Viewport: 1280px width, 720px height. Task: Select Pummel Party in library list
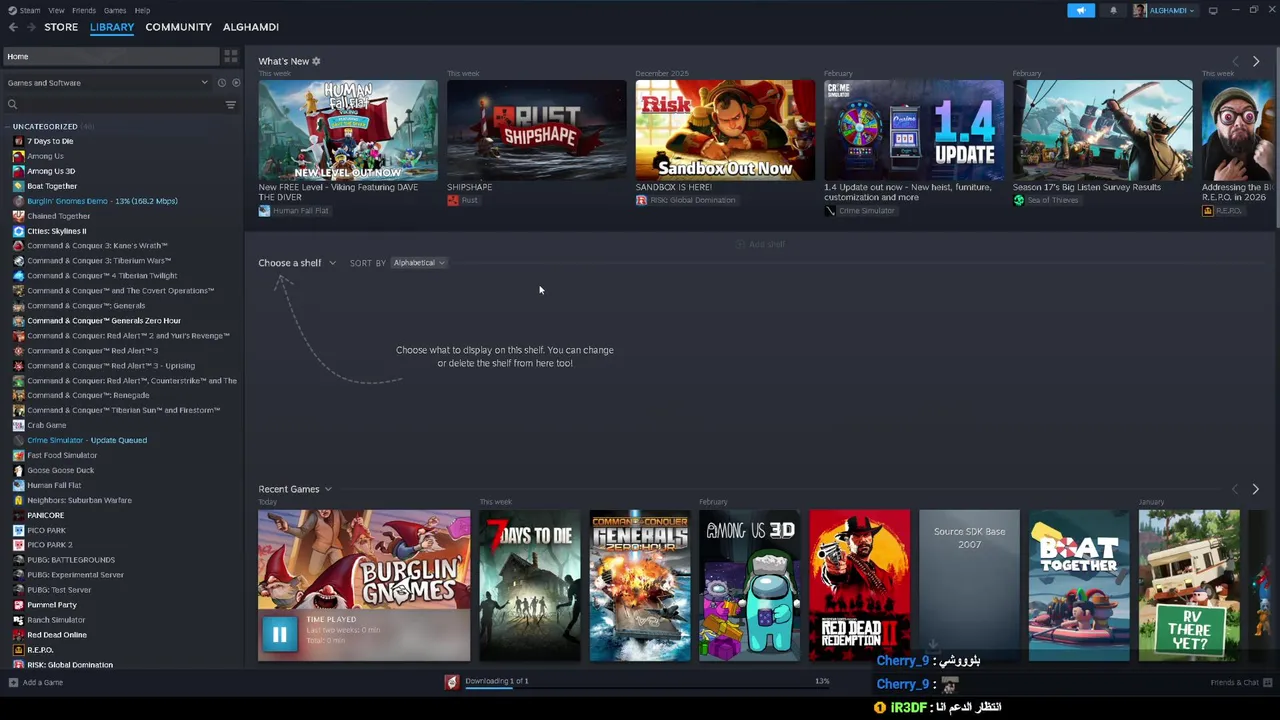click(x=52, y=605)
